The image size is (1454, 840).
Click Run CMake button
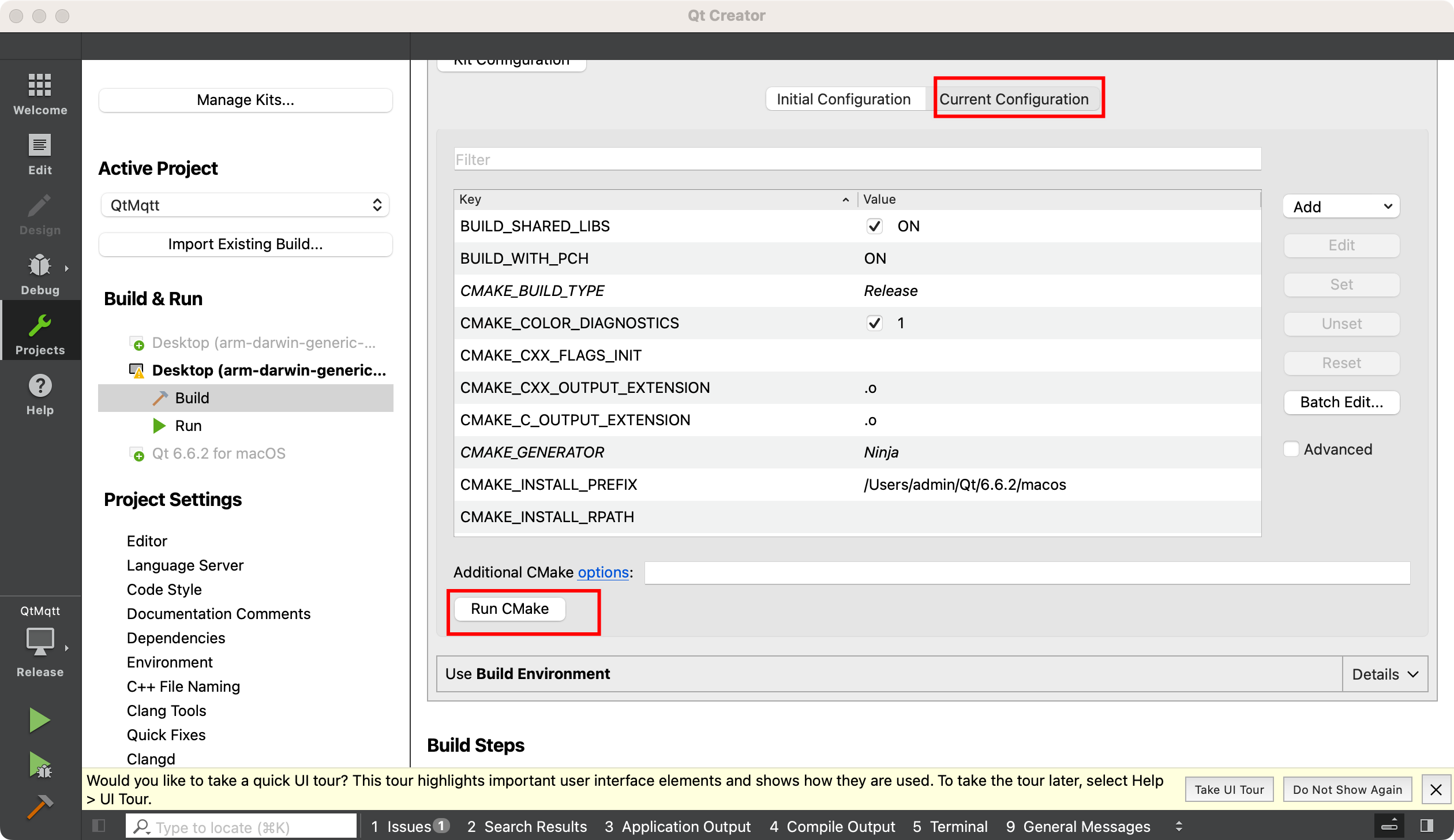510,609
